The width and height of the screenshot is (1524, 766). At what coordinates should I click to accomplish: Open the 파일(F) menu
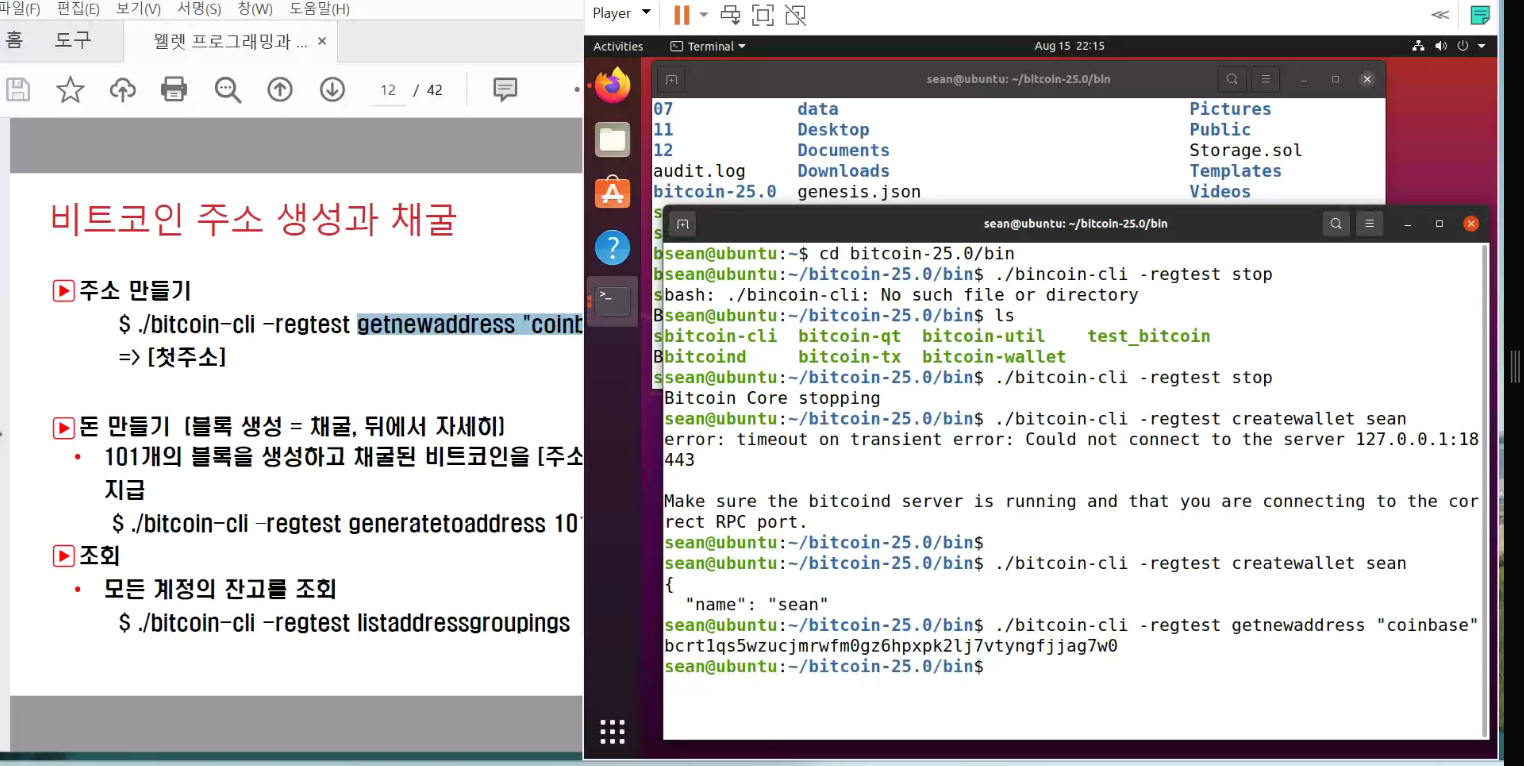click(19, 9)
